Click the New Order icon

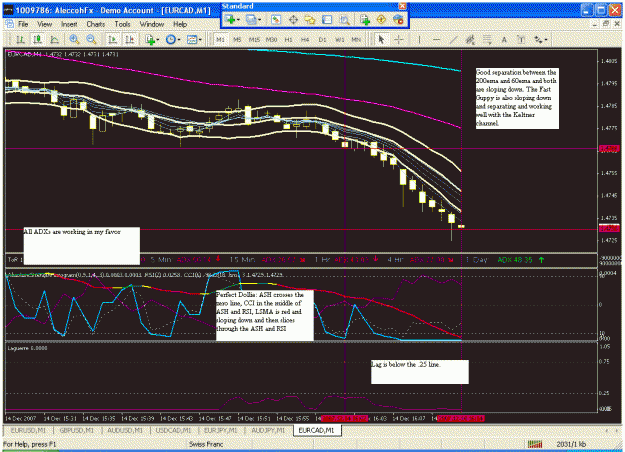(x=365, y=20)
